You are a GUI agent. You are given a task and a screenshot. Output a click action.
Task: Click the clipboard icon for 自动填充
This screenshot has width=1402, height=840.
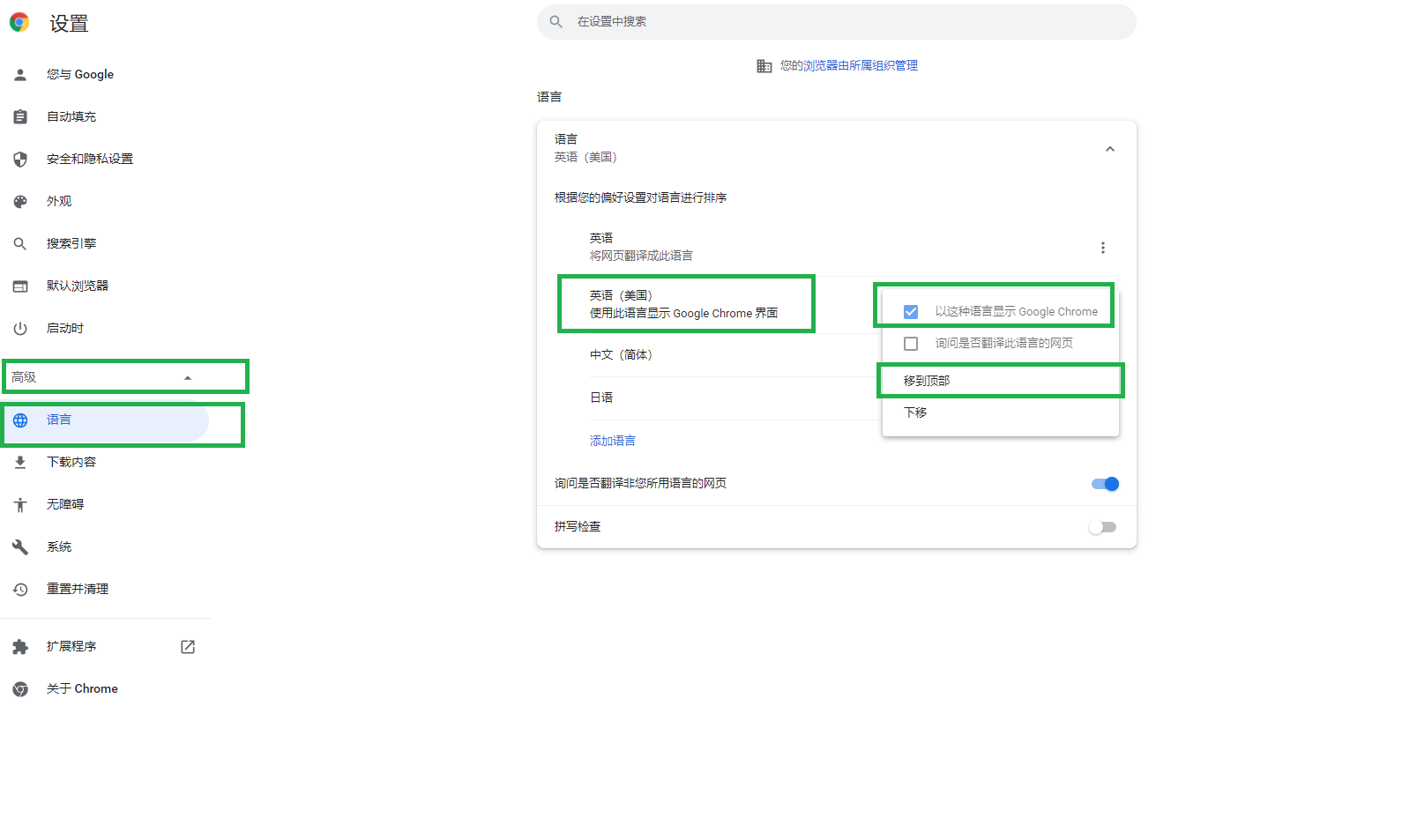20,116
